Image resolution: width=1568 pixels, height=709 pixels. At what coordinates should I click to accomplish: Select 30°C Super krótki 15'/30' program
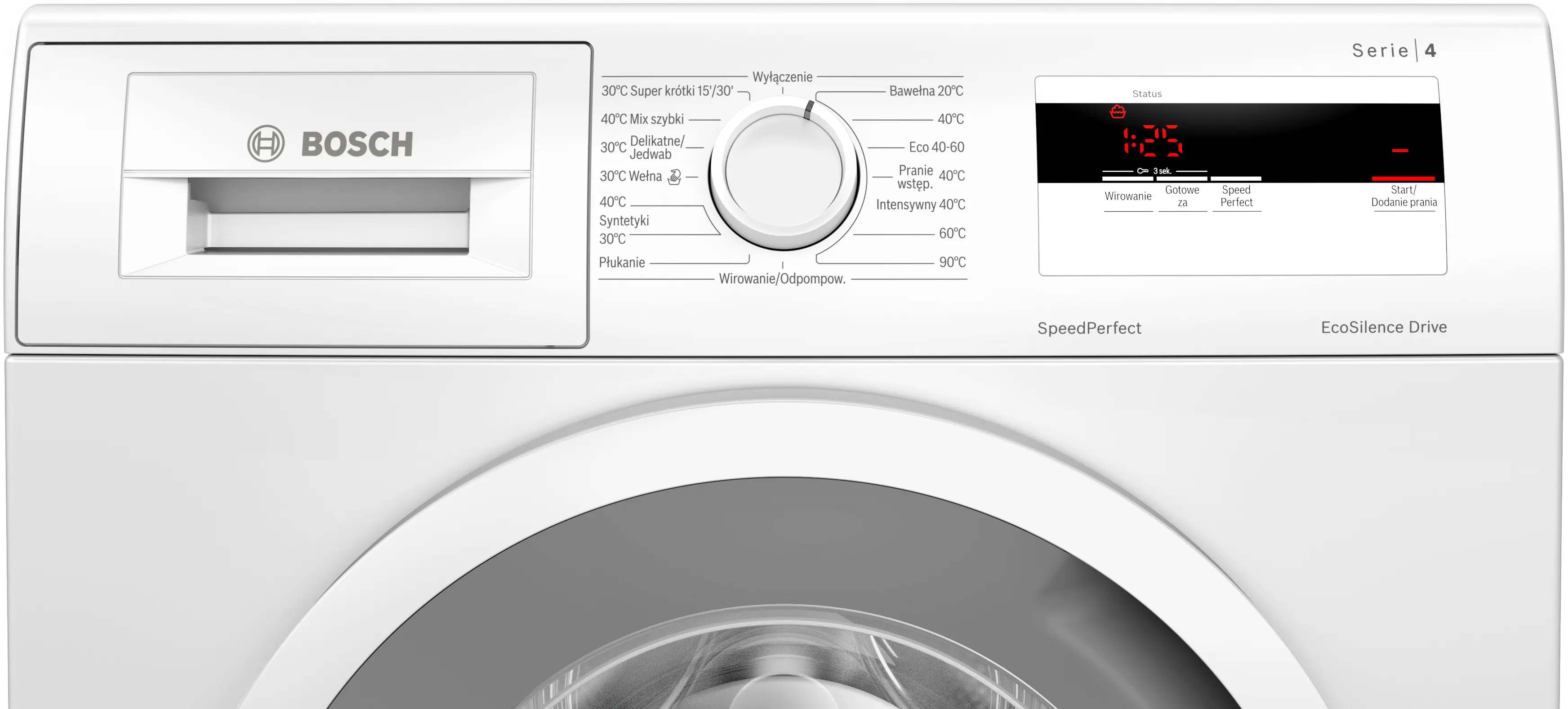pos(667,91)
